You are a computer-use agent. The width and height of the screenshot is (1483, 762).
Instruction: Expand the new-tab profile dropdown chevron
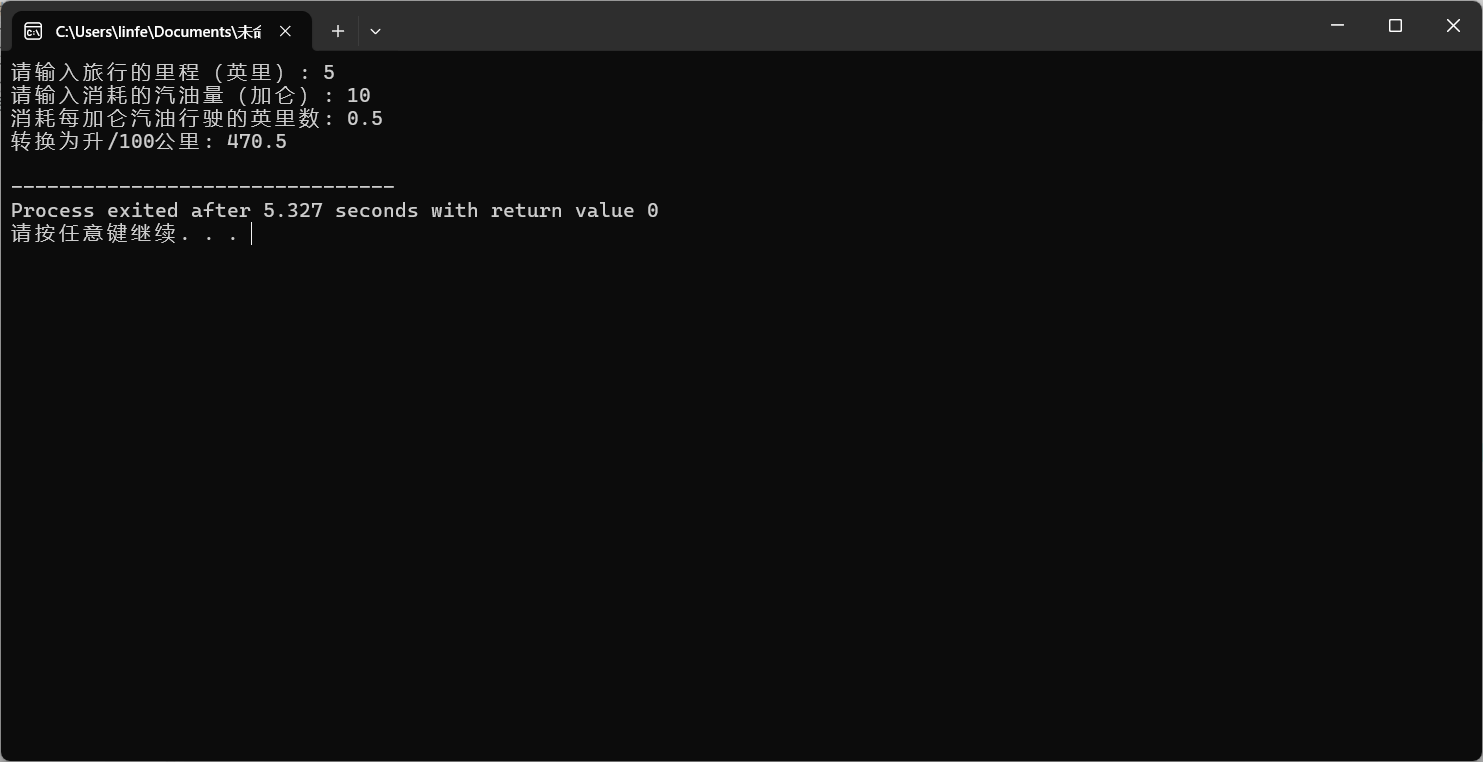coord(375,31)
